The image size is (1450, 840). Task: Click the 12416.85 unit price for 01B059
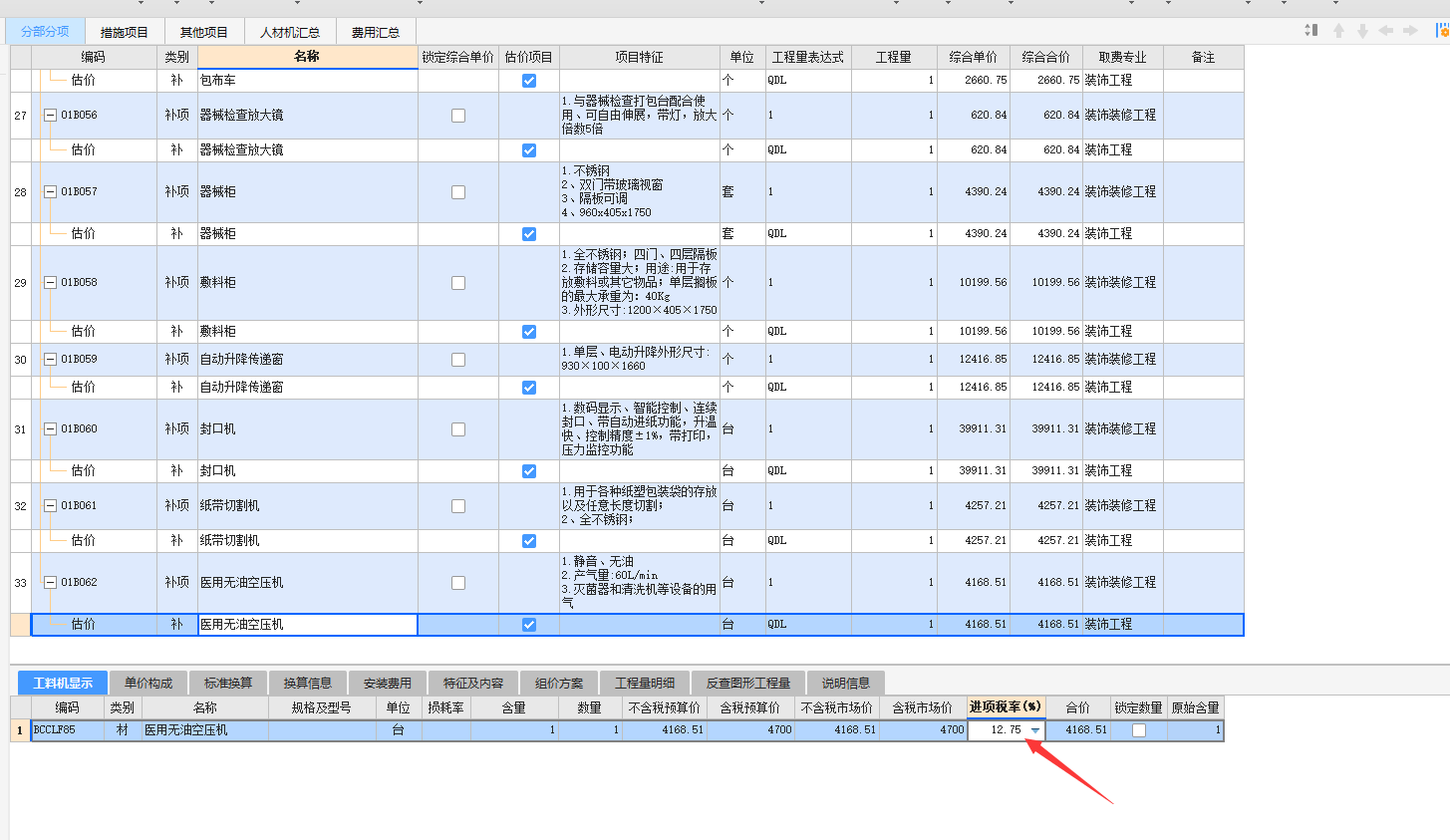pos(974,360)
